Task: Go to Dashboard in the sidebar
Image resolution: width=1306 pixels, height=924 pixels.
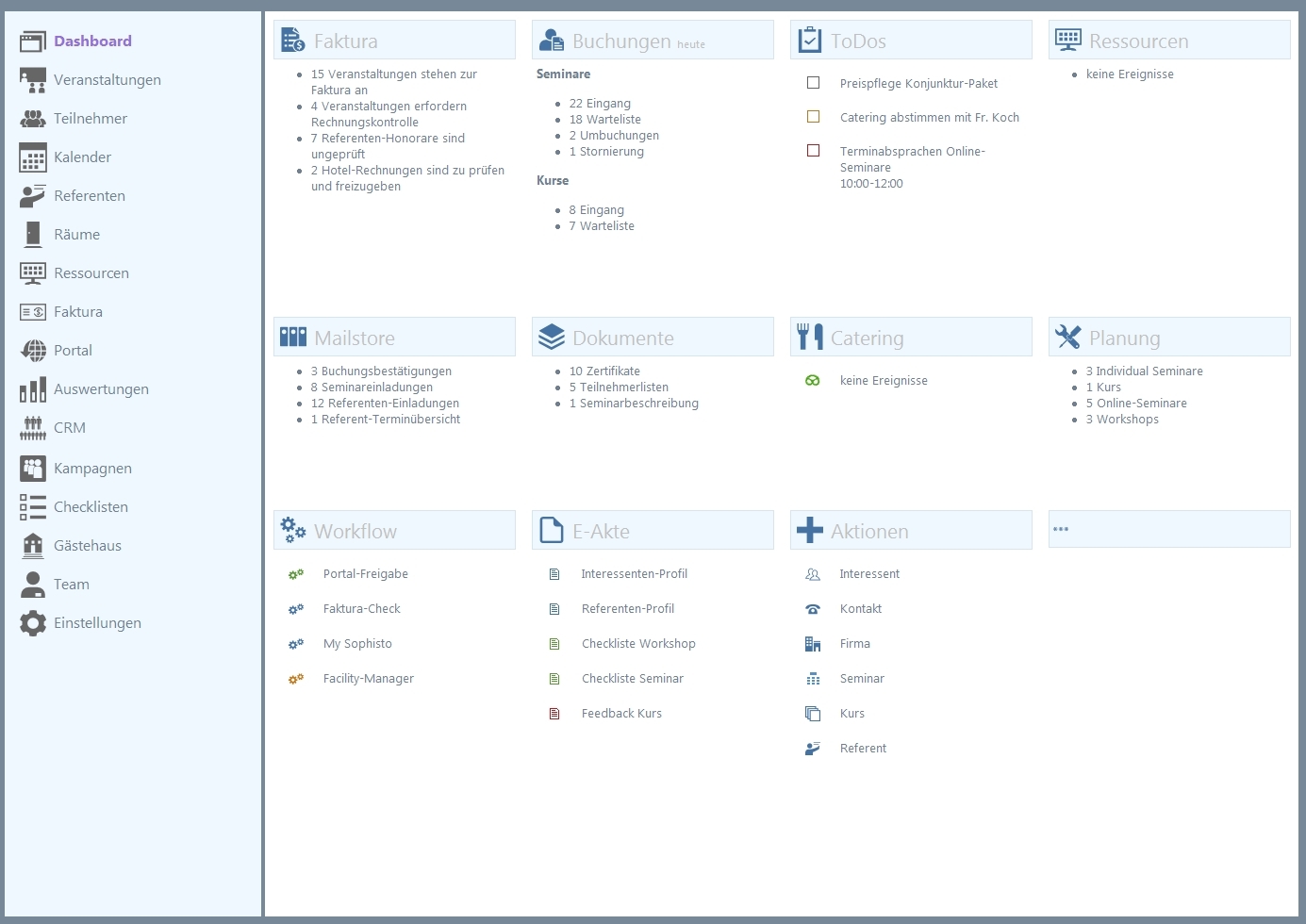Action: pos(92,41)
